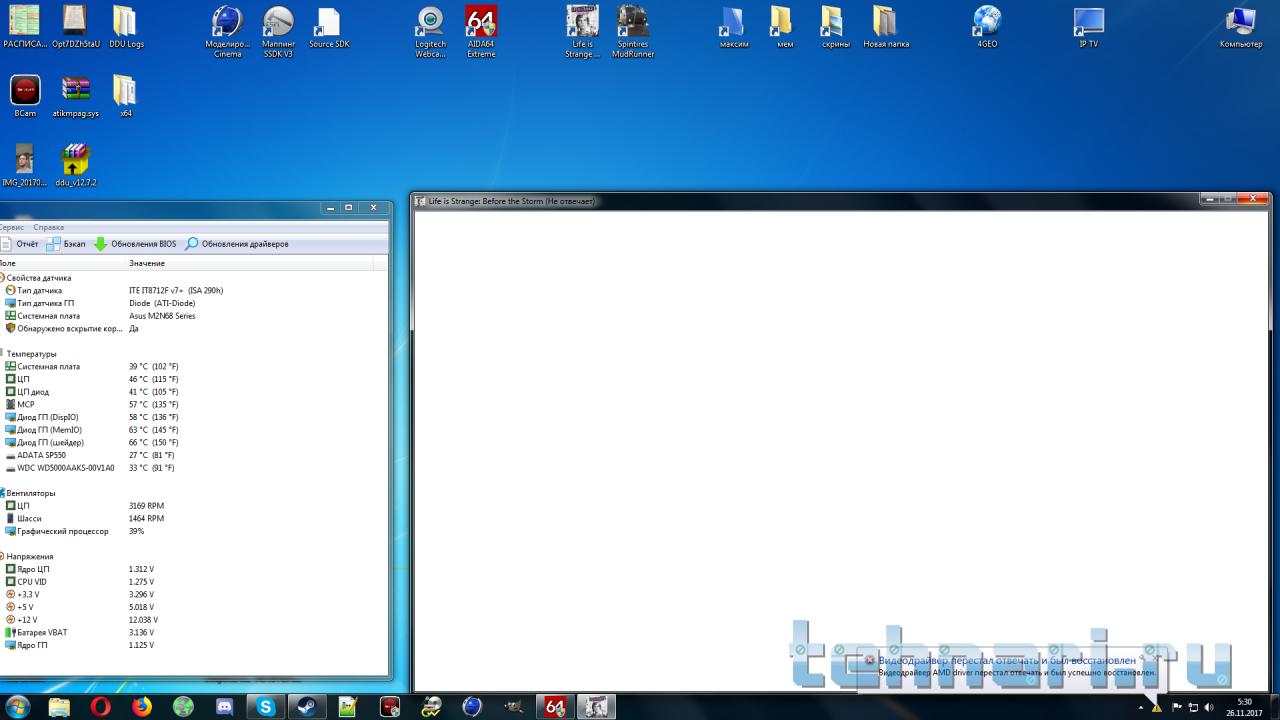The width and height of the screenshot is (1280, 720).
Task: Open the Новая папка folder
Action: click(886, 28)
